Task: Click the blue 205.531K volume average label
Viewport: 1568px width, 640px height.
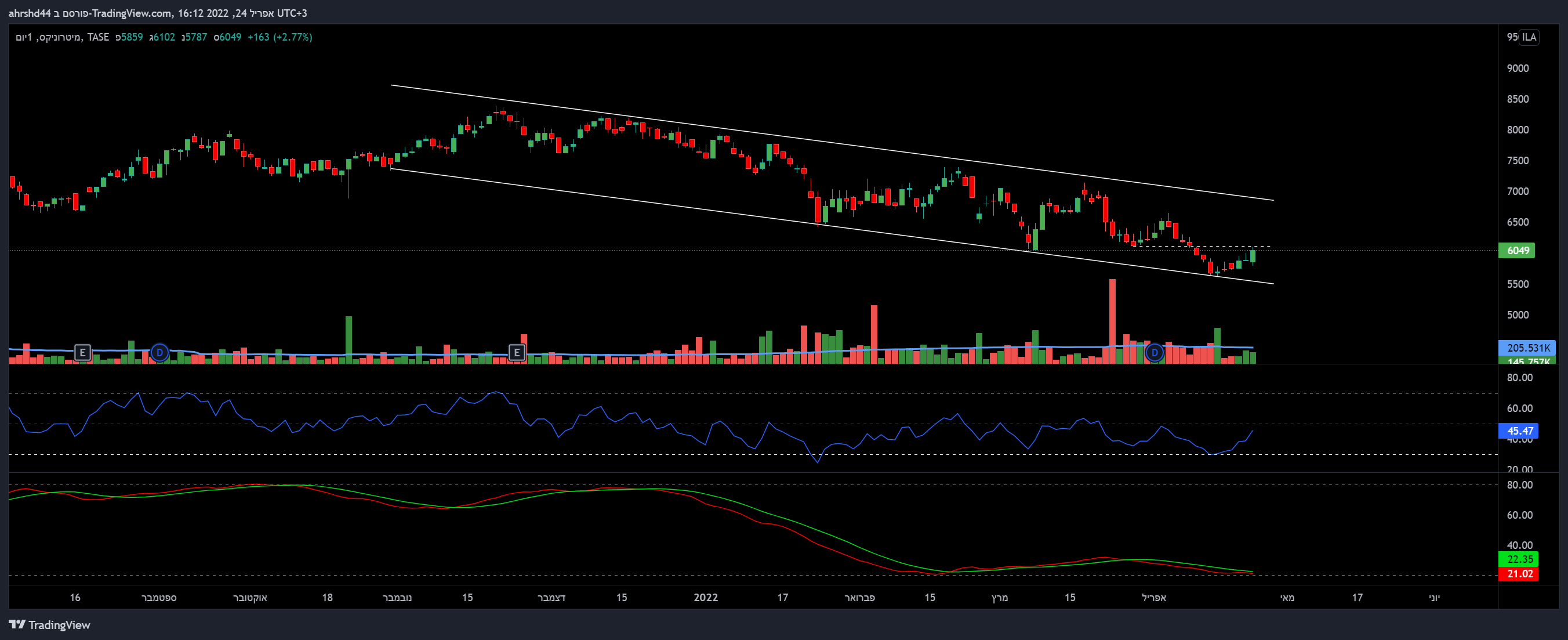Action: [1527, 348]
